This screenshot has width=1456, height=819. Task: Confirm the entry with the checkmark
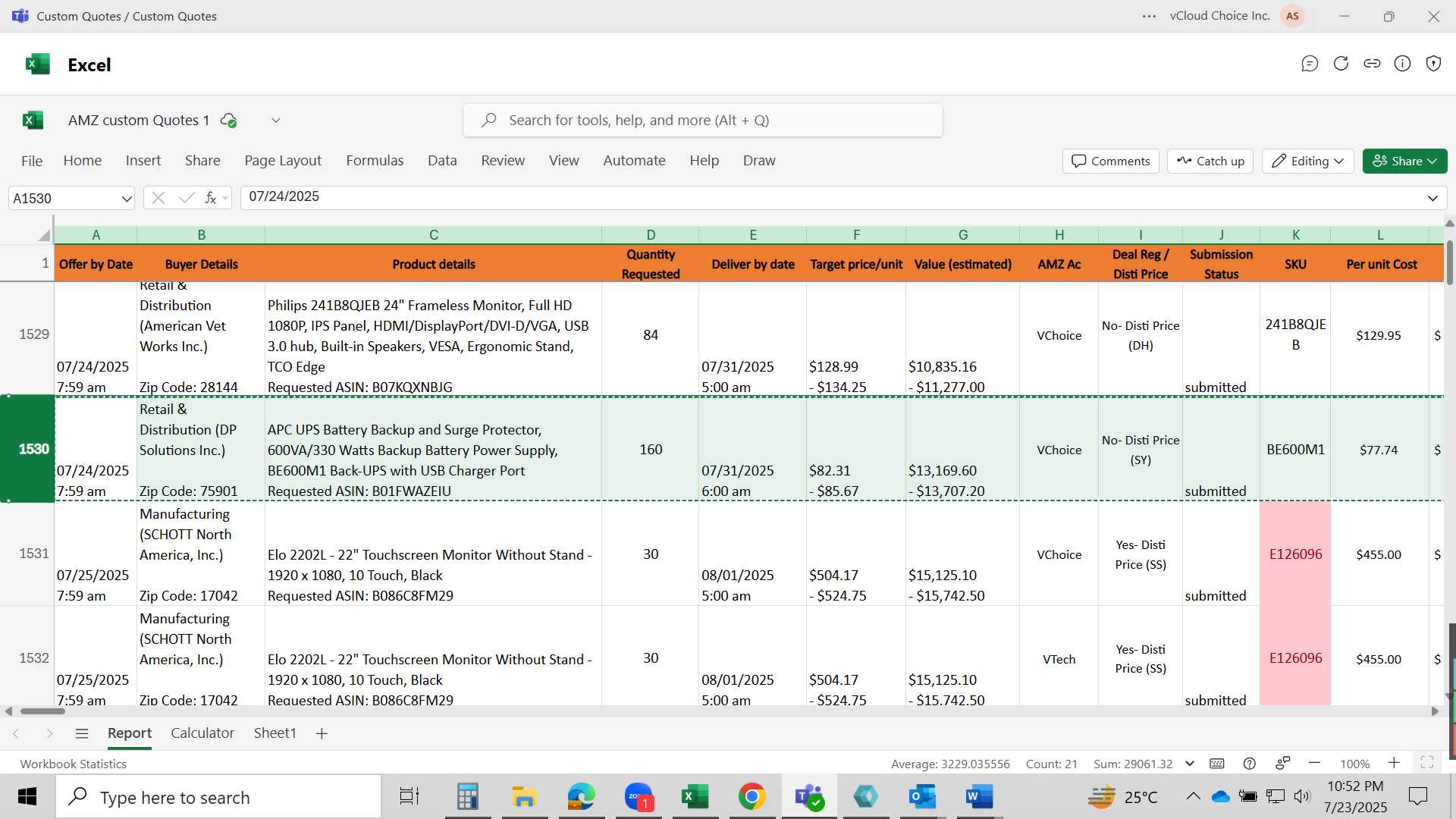187,198
